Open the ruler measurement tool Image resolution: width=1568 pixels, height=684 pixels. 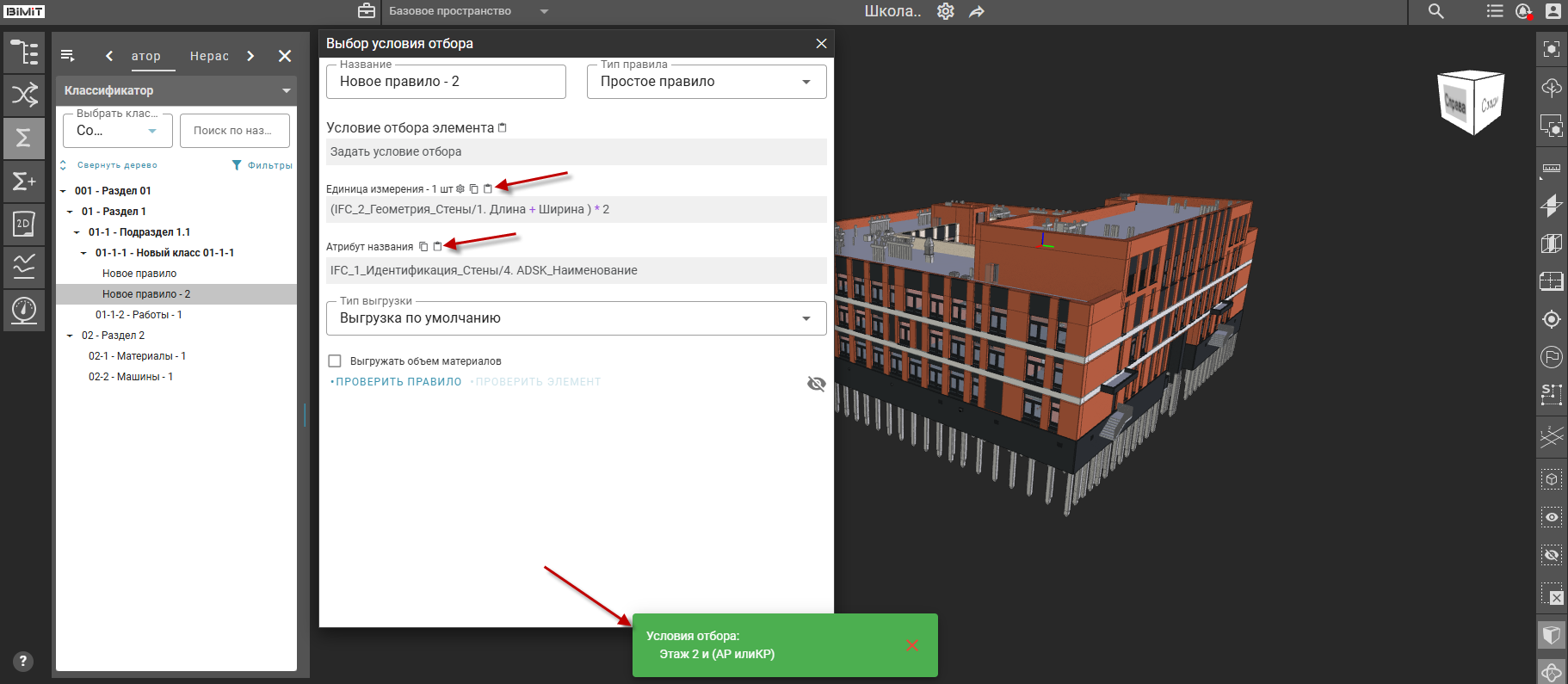click(1551, 168)
